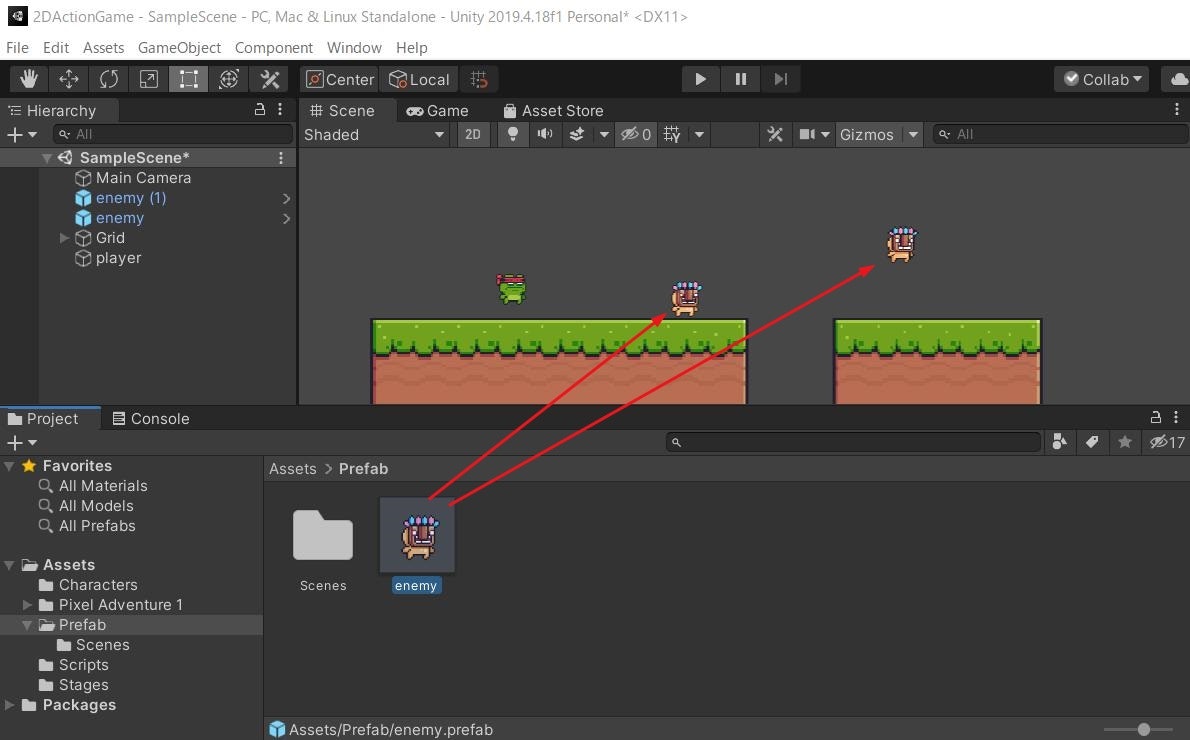Click the Project search field
This screenshot has height=740, width=1190.
[x=853, y=442]
